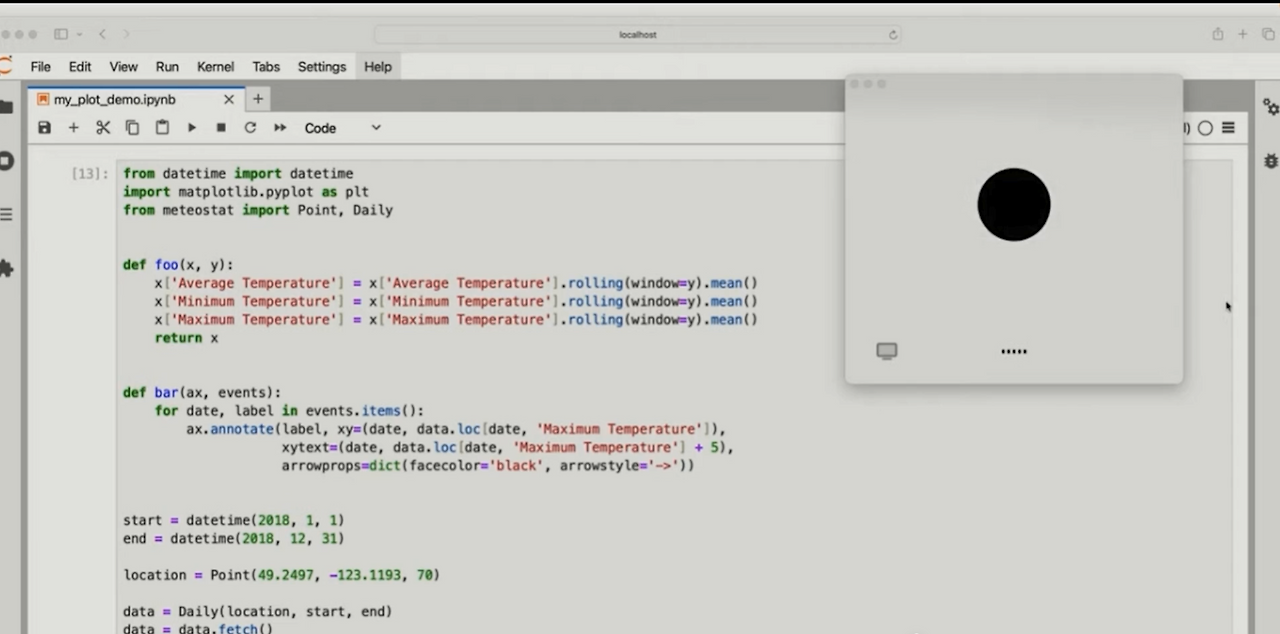Open the Run menu

tap(167, 67)
